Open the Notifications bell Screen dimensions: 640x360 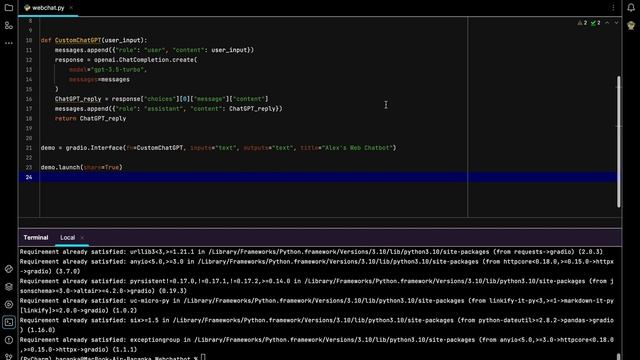pyautogui.click(x=631, y=8)
